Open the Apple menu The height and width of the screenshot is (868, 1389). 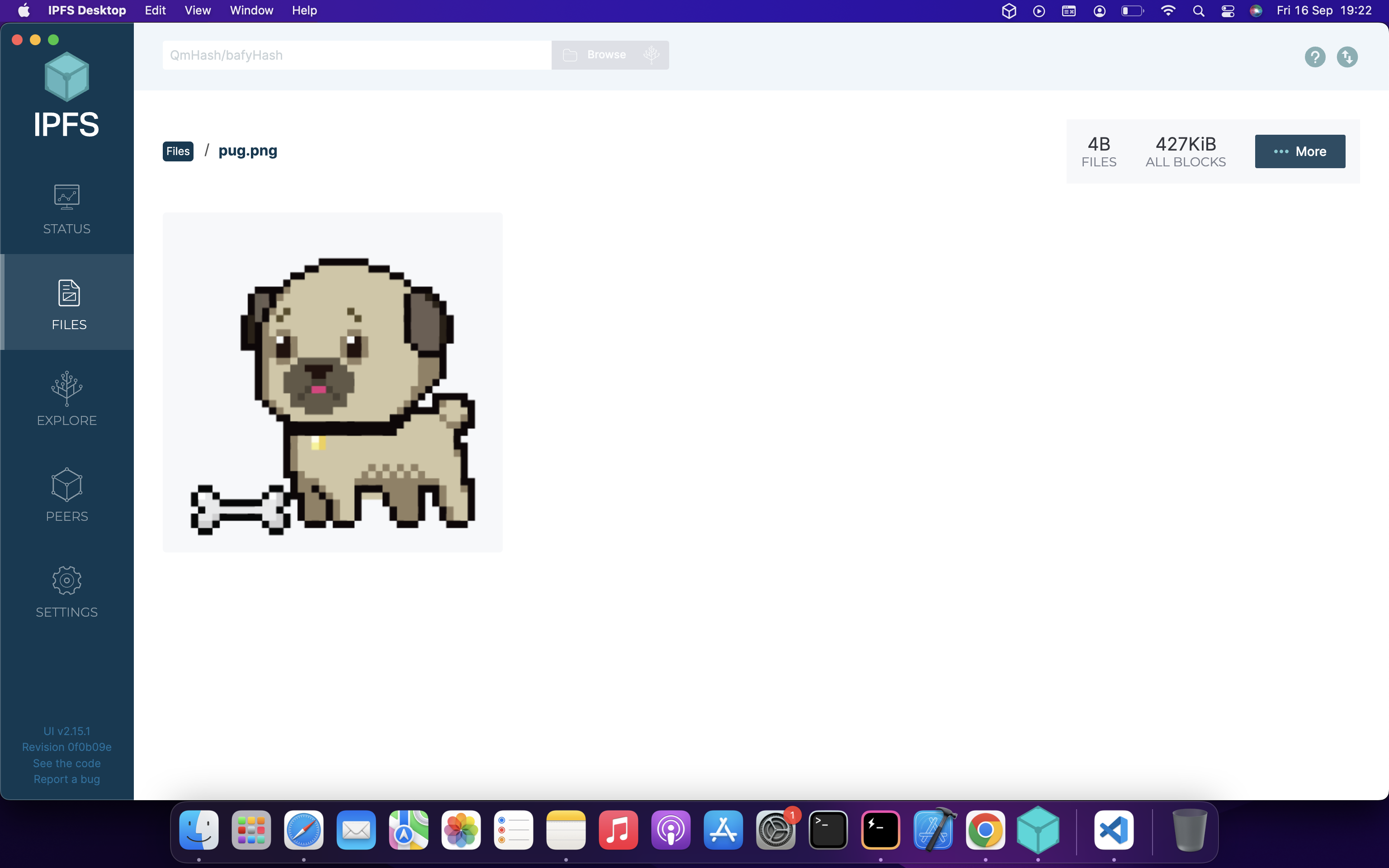click(24, 10)
